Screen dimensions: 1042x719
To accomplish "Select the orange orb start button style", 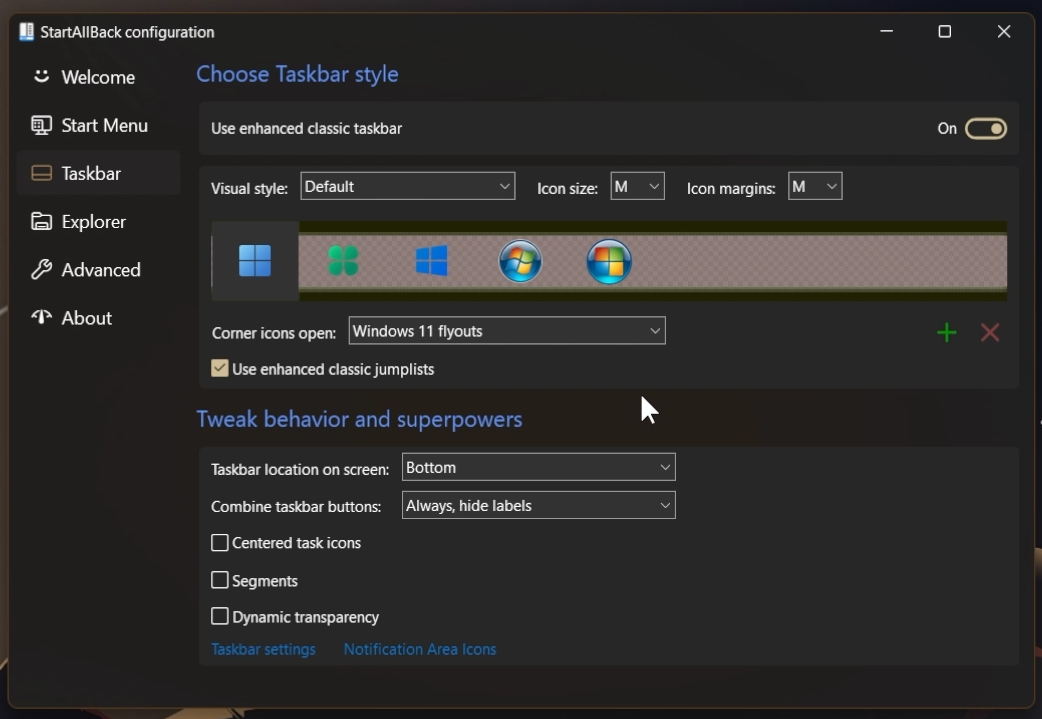I will point(609,260).
